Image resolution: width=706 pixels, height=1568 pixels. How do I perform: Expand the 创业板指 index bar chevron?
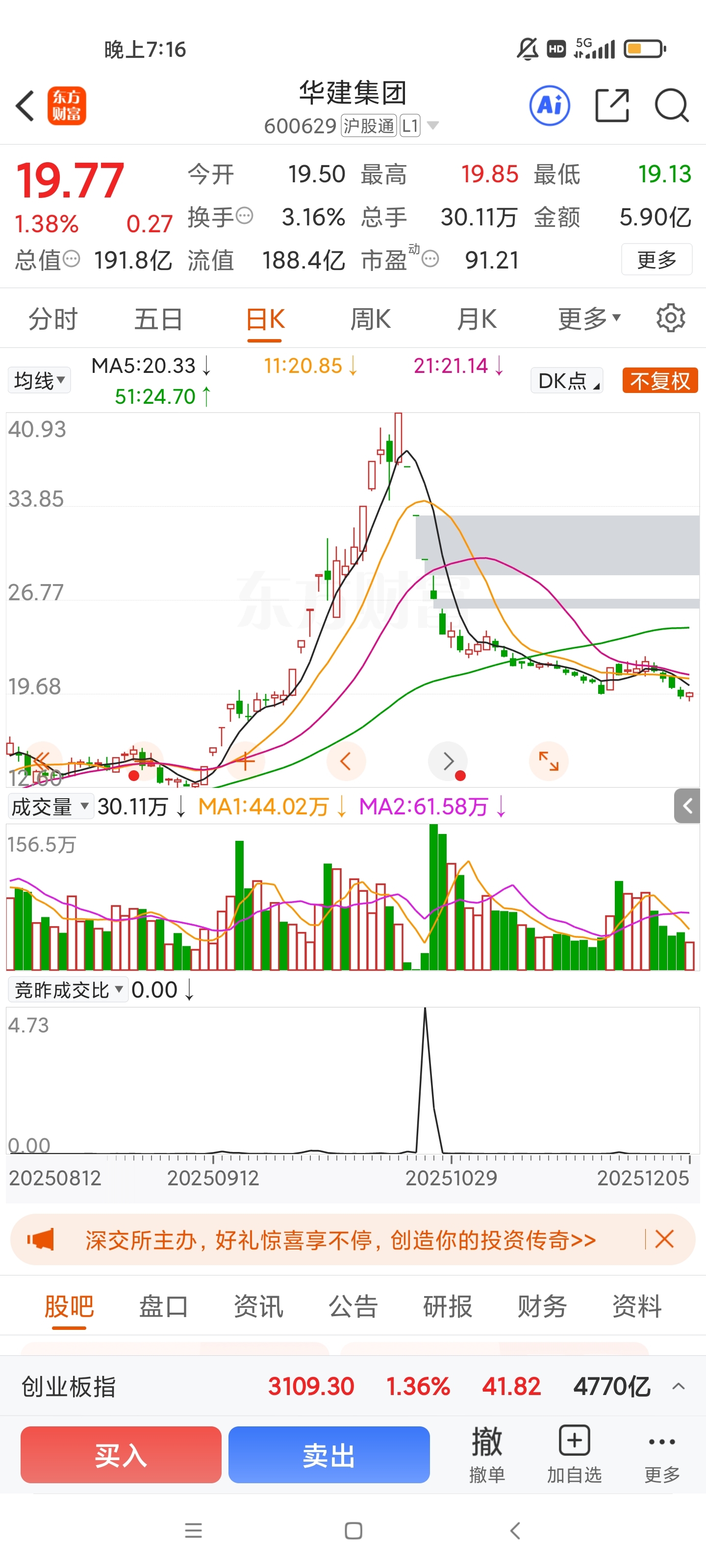[x=678, y=1387]
